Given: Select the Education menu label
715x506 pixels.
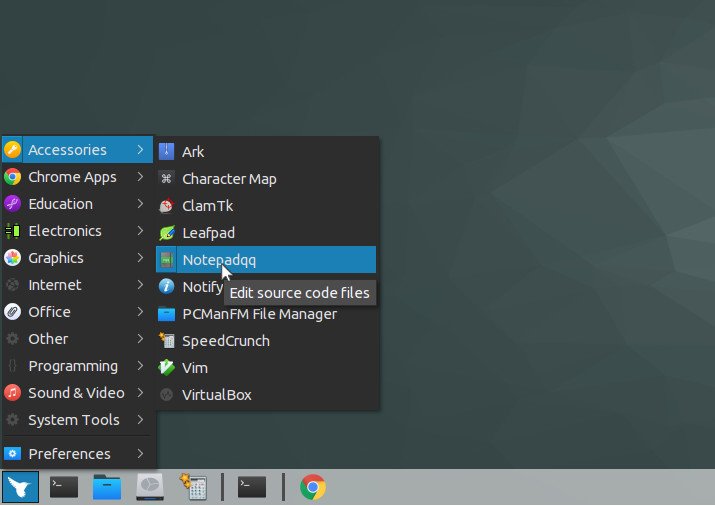Looking at the screenshot, I should [x=60, y=203].
